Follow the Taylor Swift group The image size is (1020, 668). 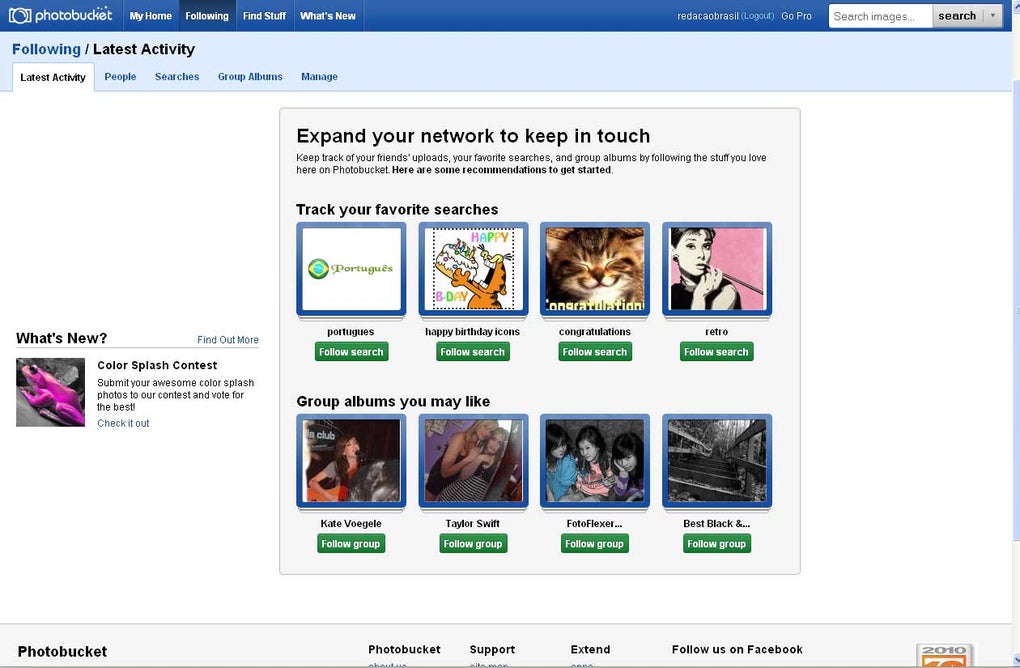pyautogui.click(x=473, y=544)
